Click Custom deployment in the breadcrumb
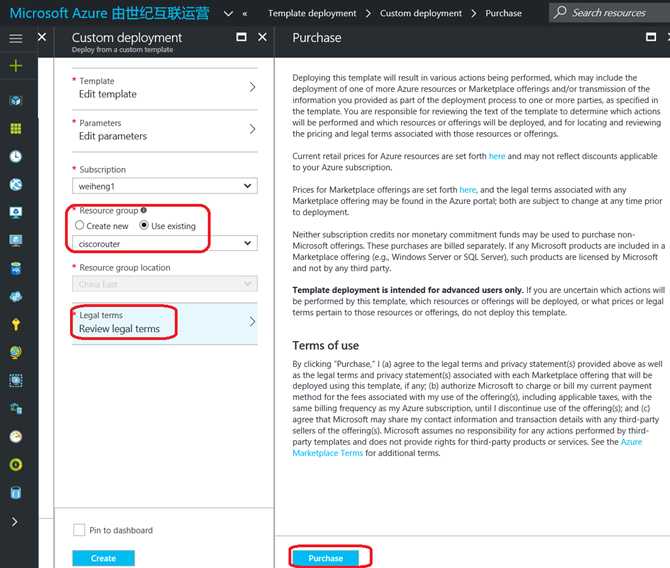 [x=421, y=13]
